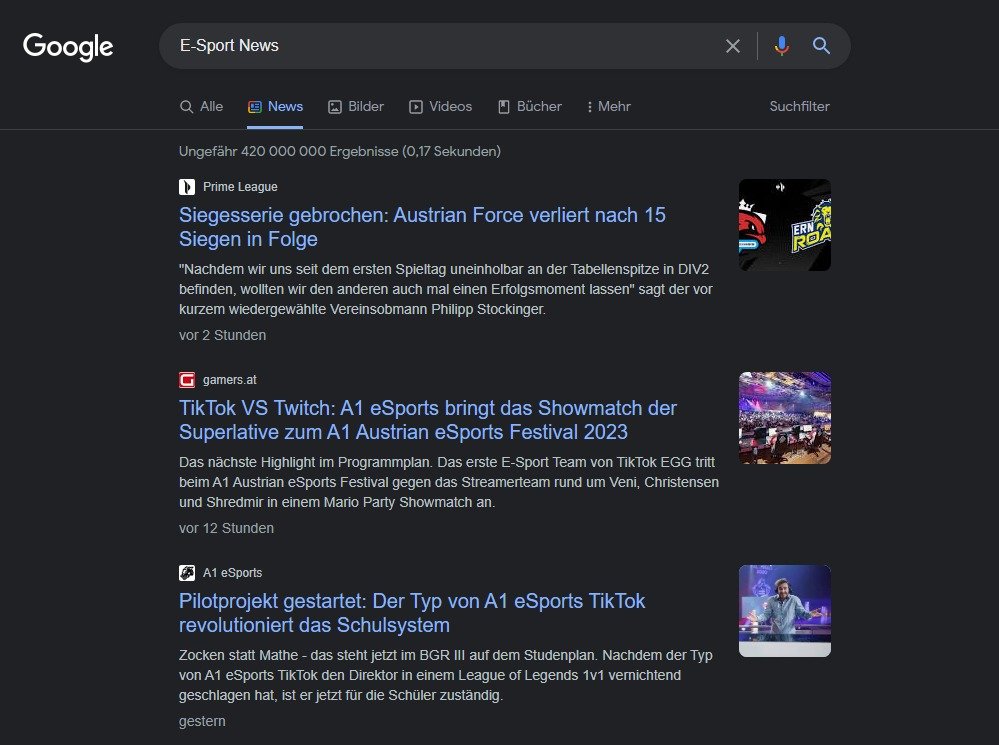Image resolution: width=999 pixels, height=745 pixels.
Task: Expand the Mehr menu
Action: [x=608, y=106]
